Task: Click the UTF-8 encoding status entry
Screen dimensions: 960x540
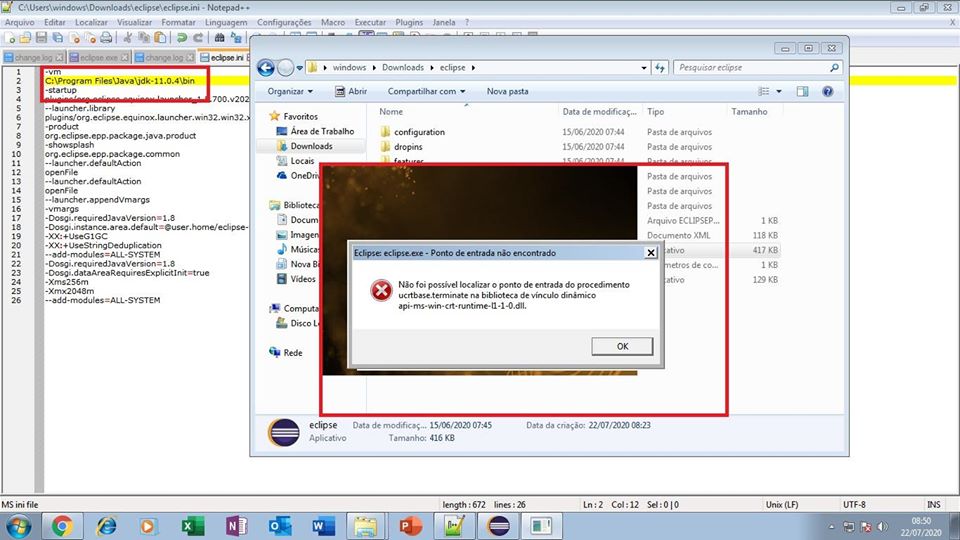Action: coord(854,504)
